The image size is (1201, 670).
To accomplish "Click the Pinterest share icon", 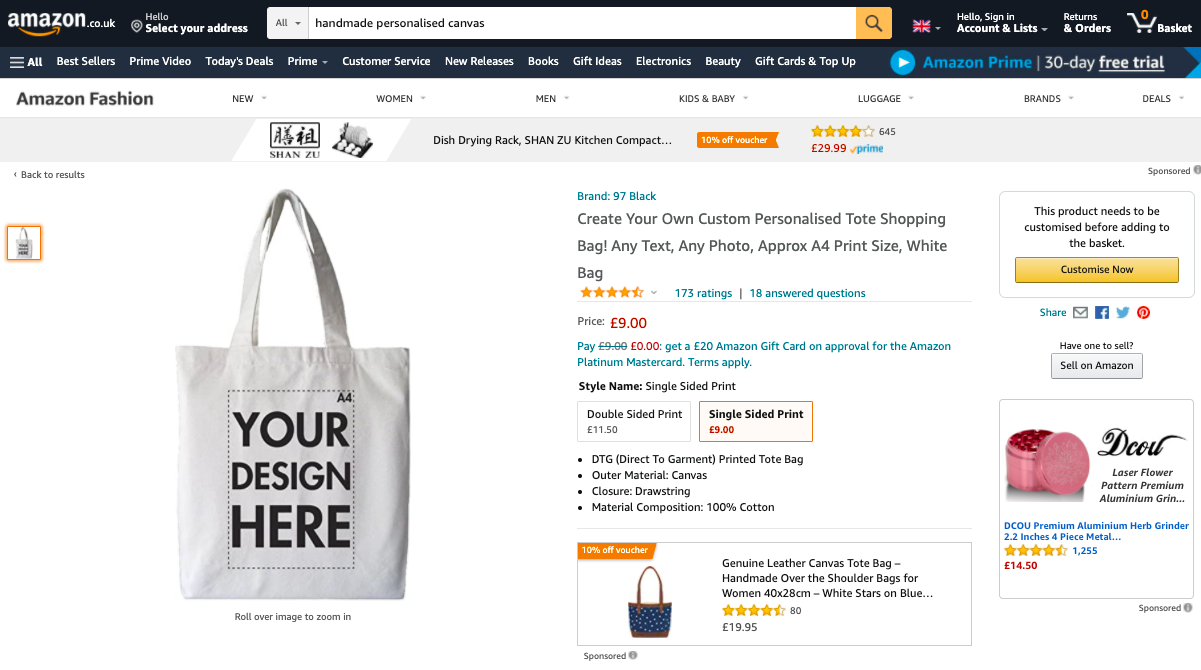I will click(1143, 312).
